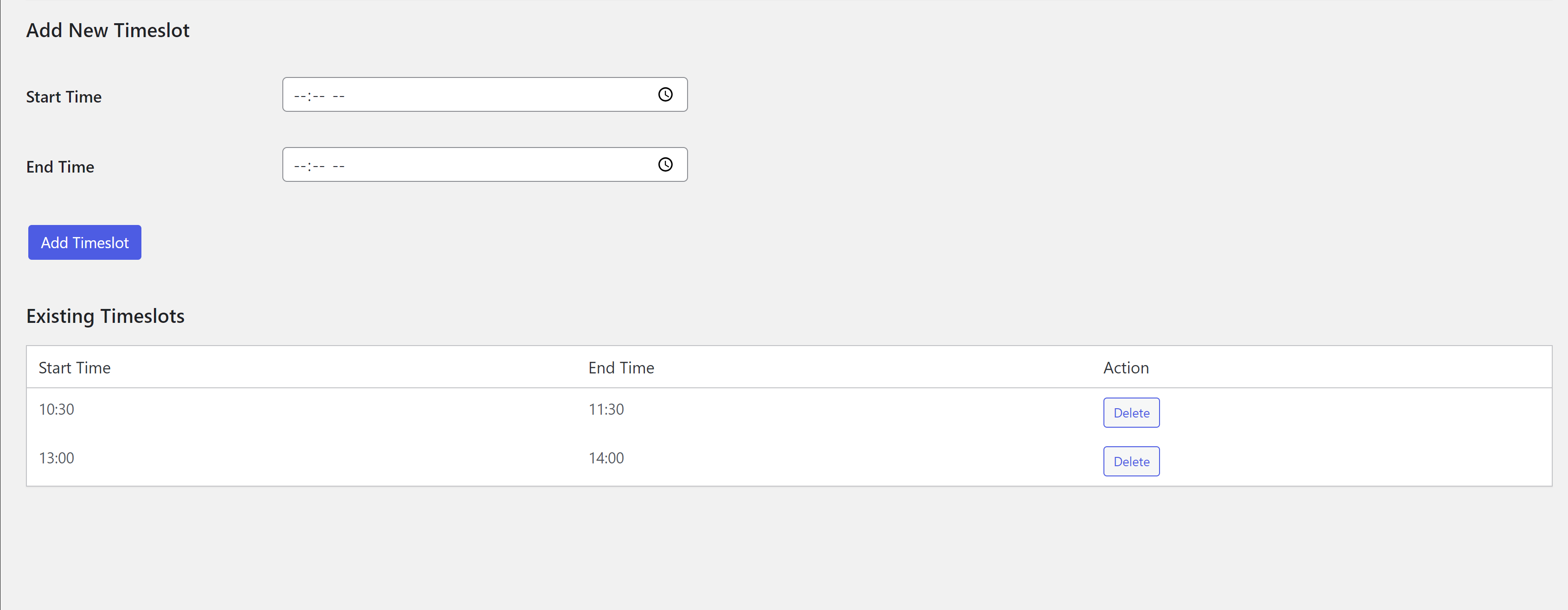
Task: Open the Start Time clock picker icon
Action: (x=665, y=94)
